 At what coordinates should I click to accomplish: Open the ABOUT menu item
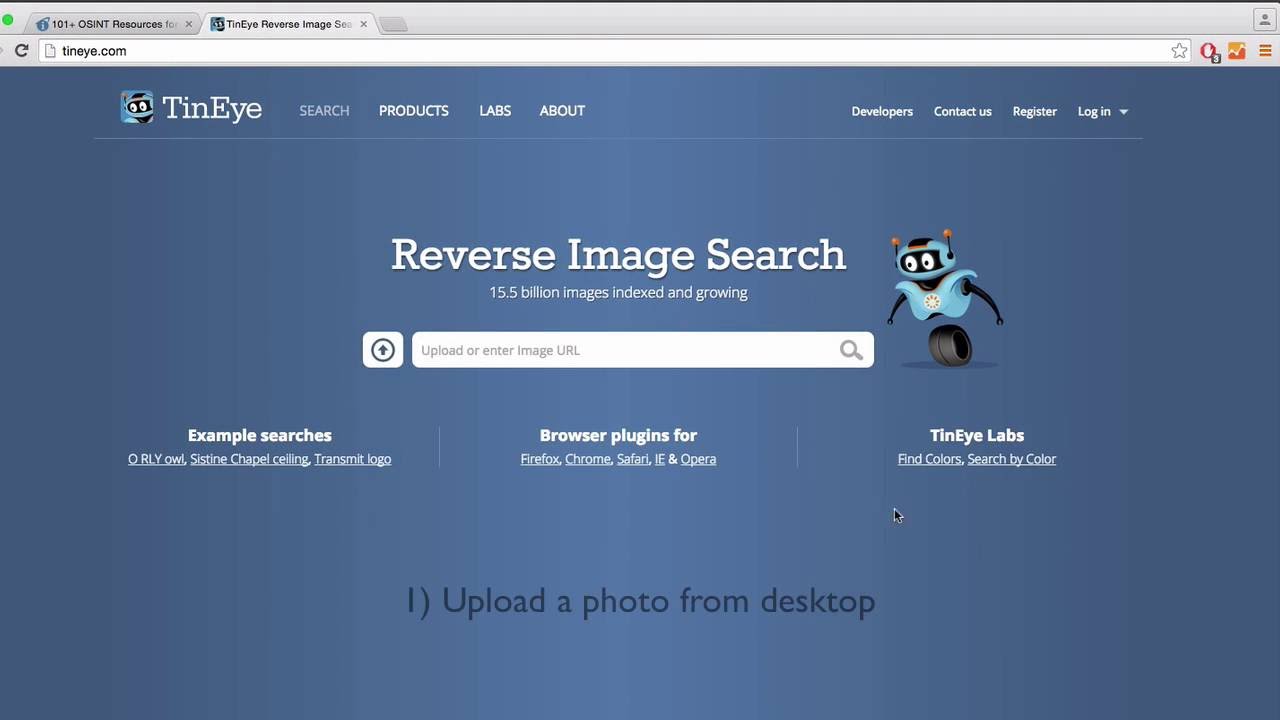coord(562,111)
